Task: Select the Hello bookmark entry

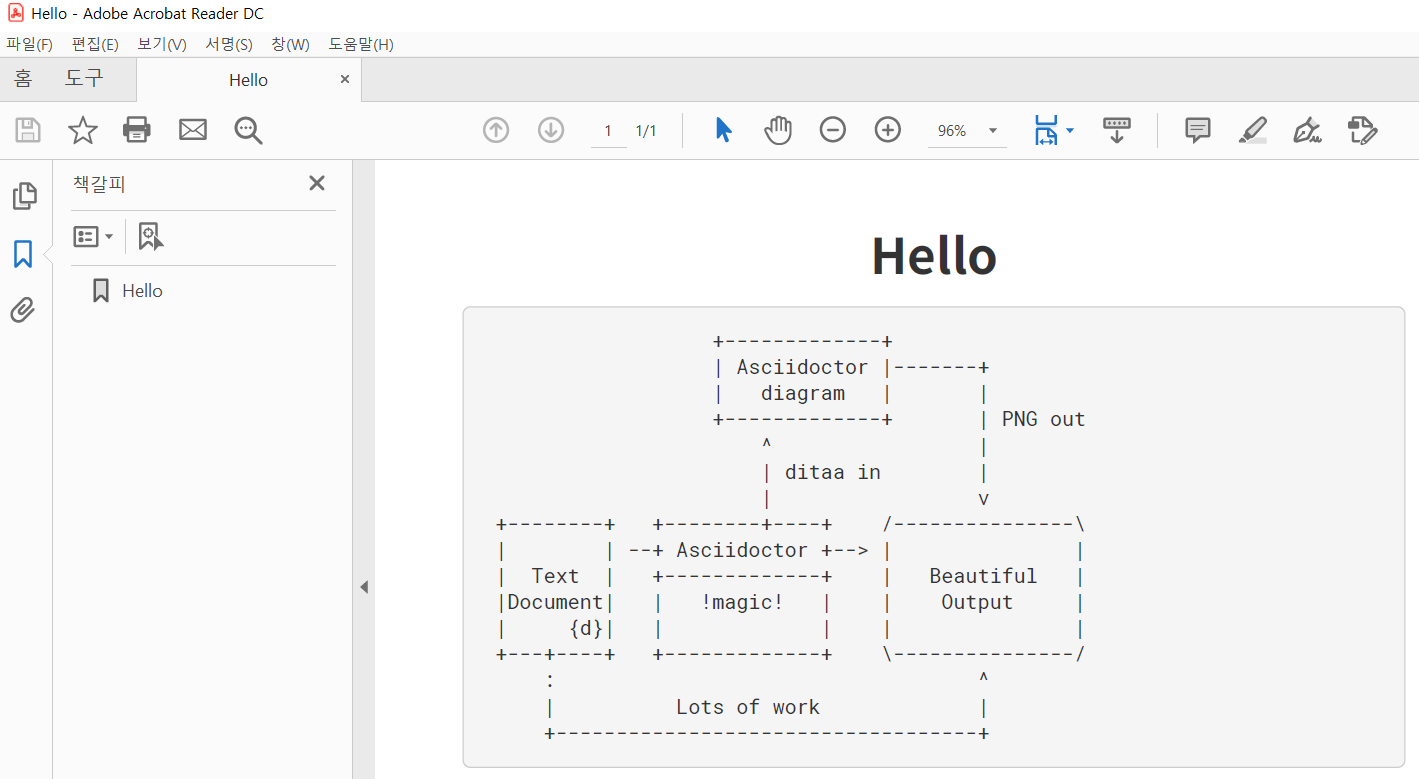Action: tap(142, 291)
